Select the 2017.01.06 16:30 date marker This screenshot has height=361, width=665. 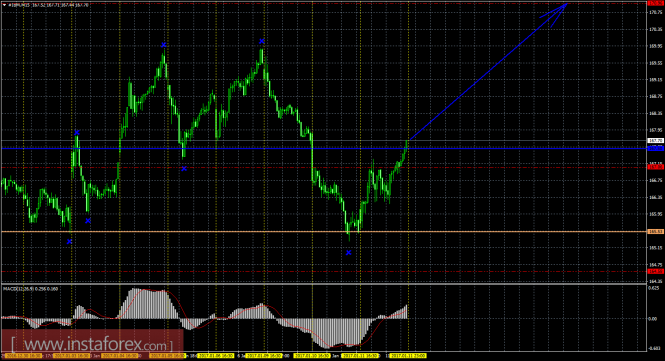[216, 355]
